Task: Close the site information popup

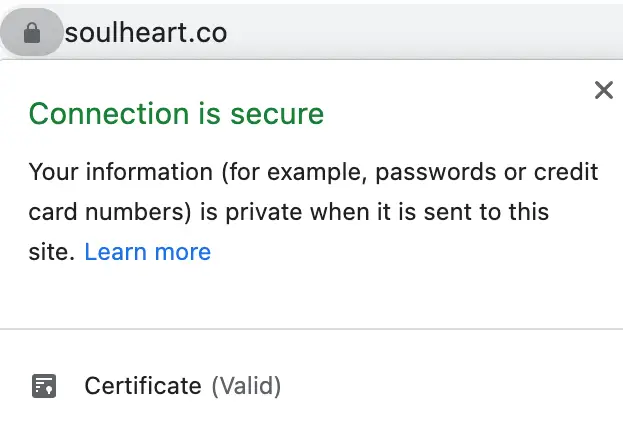Action: pos(604,90)
